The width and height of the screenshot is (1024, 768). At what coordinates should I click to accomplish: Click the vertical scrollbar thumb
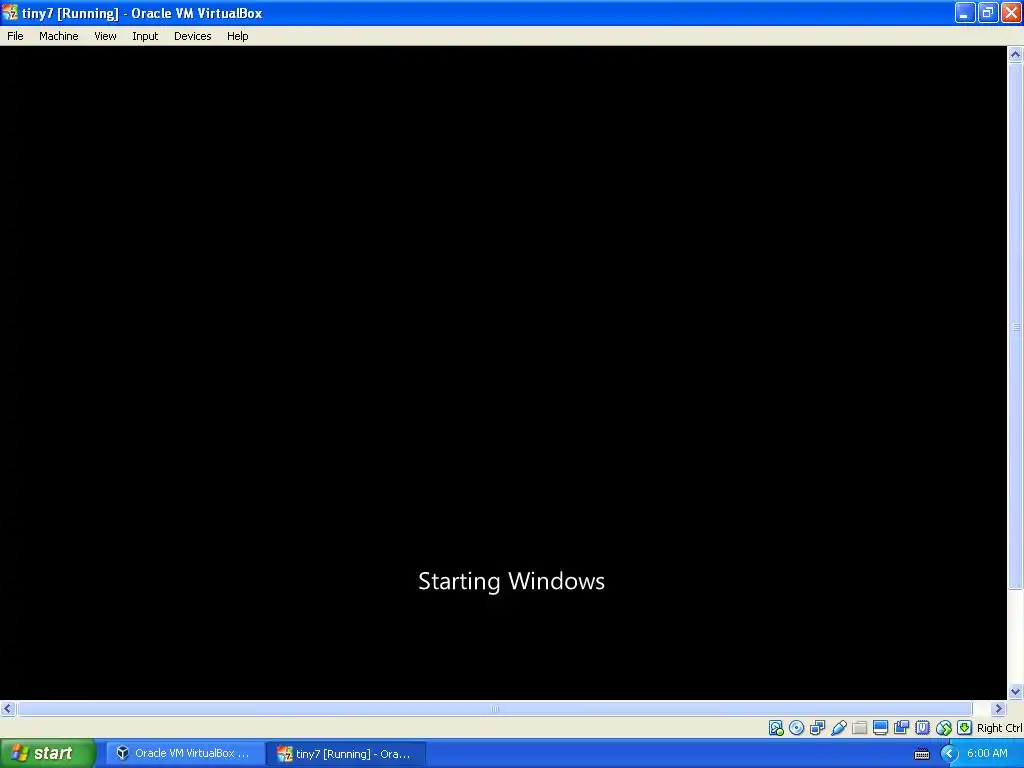tap(1015, 327)
